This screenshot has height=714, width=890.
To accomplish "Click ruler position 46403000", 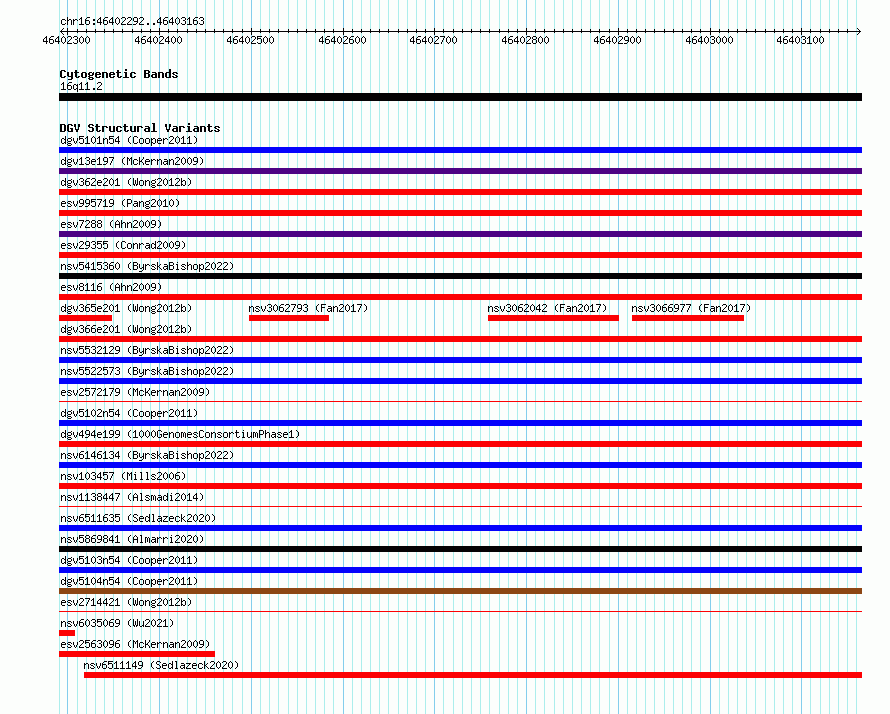I will [710, 40].
